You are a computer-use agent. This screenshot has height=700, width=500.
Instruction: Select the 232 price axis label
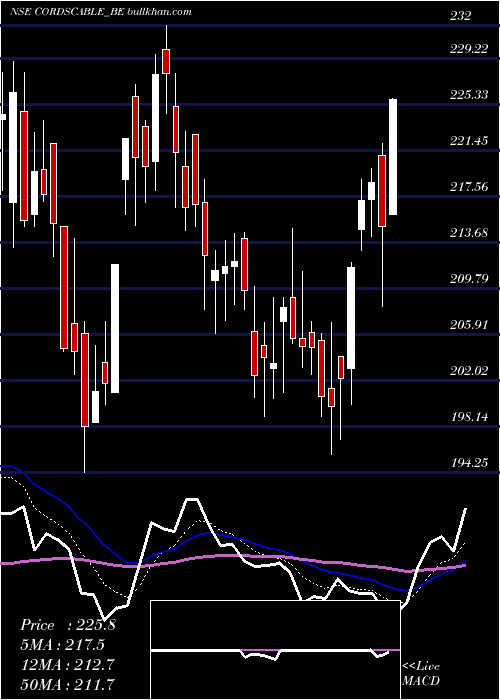pyautogui.click(x=460, y=16)
